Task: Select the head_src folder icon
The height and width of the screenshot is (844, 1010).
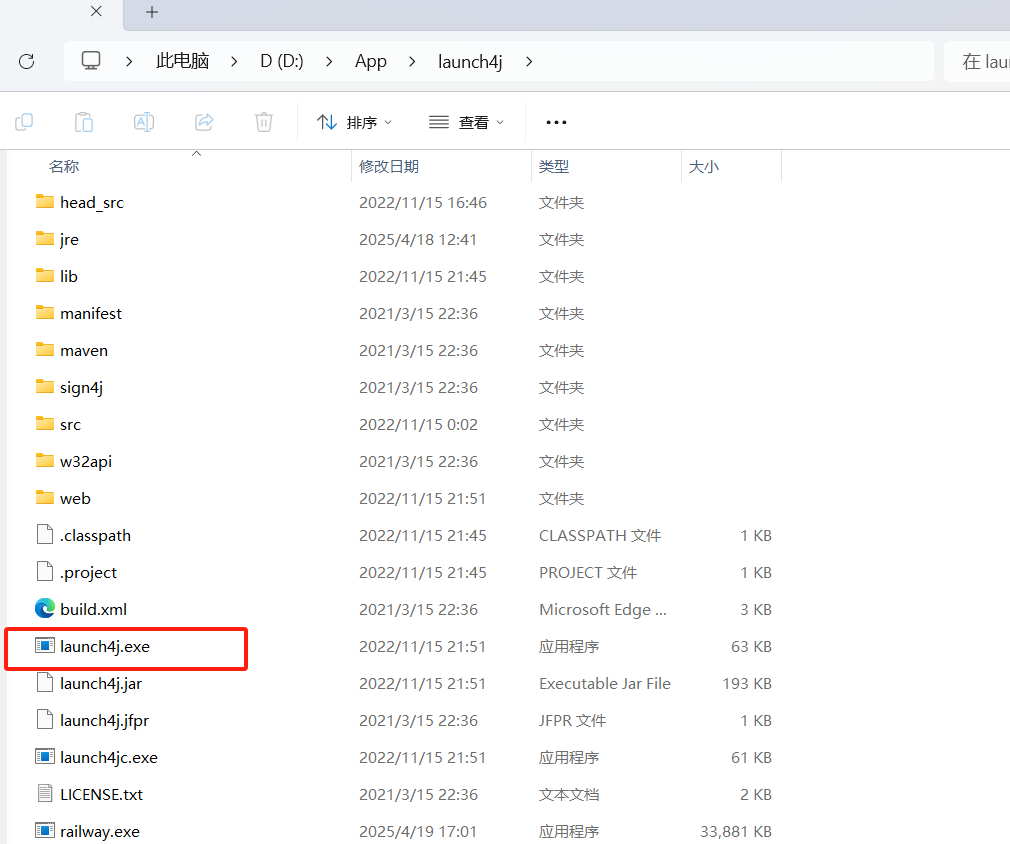Action: pos(45,202)
